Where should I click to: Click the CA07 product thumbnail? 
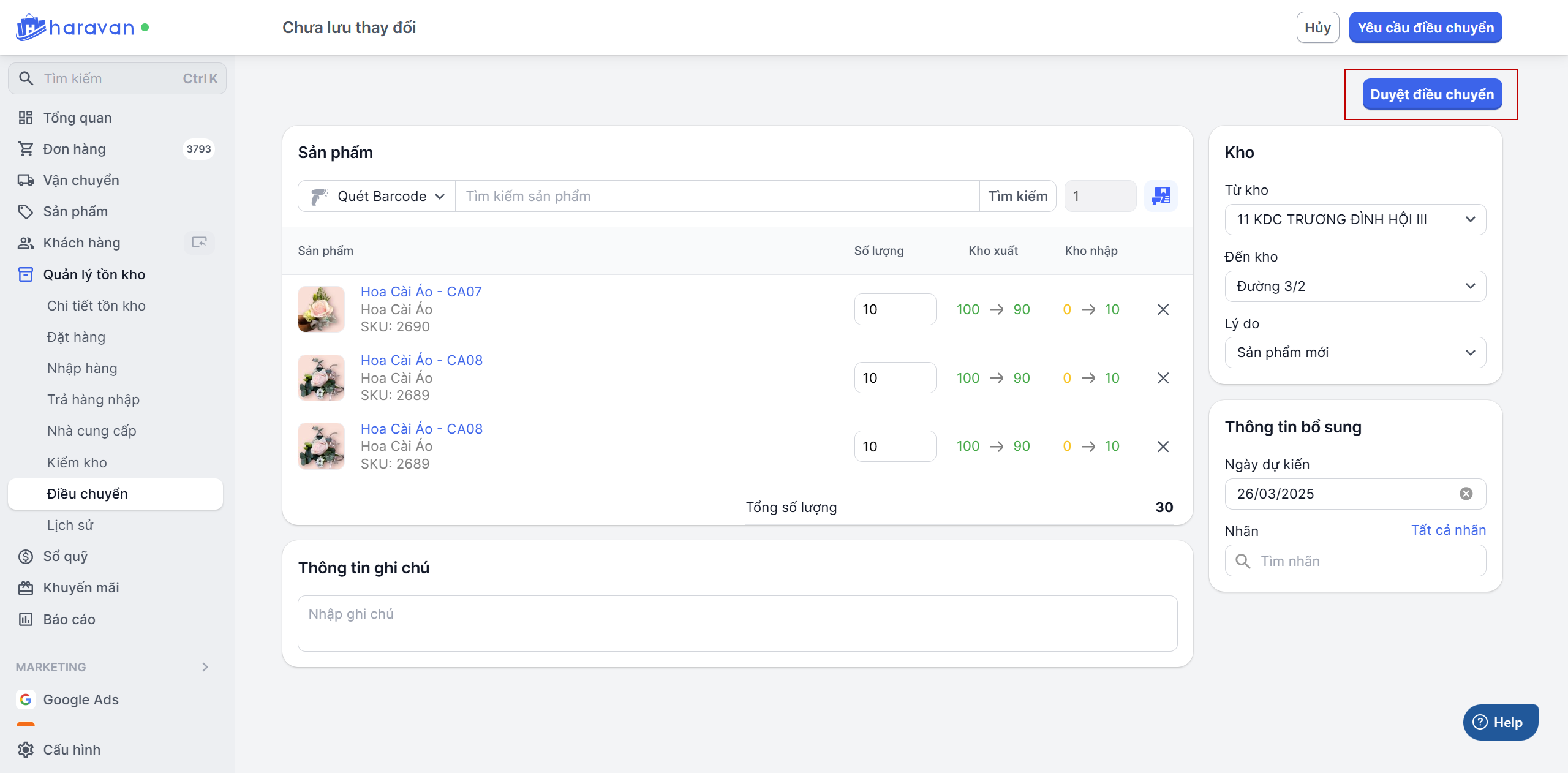(322, 309)
